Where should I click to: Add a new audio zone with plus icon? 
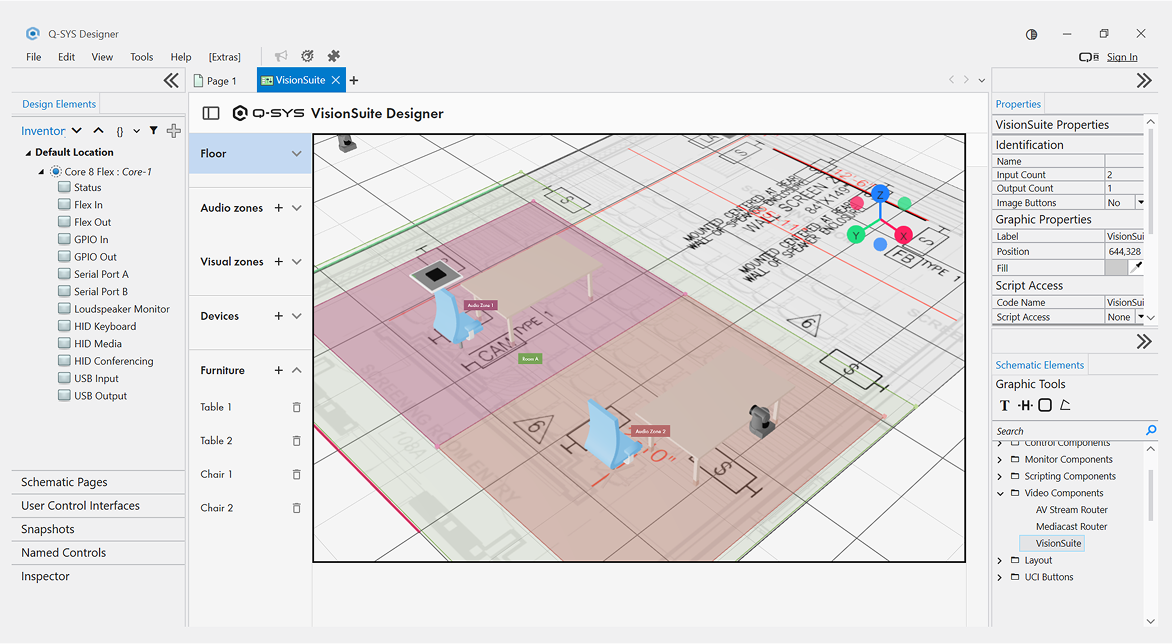[278, 208]
